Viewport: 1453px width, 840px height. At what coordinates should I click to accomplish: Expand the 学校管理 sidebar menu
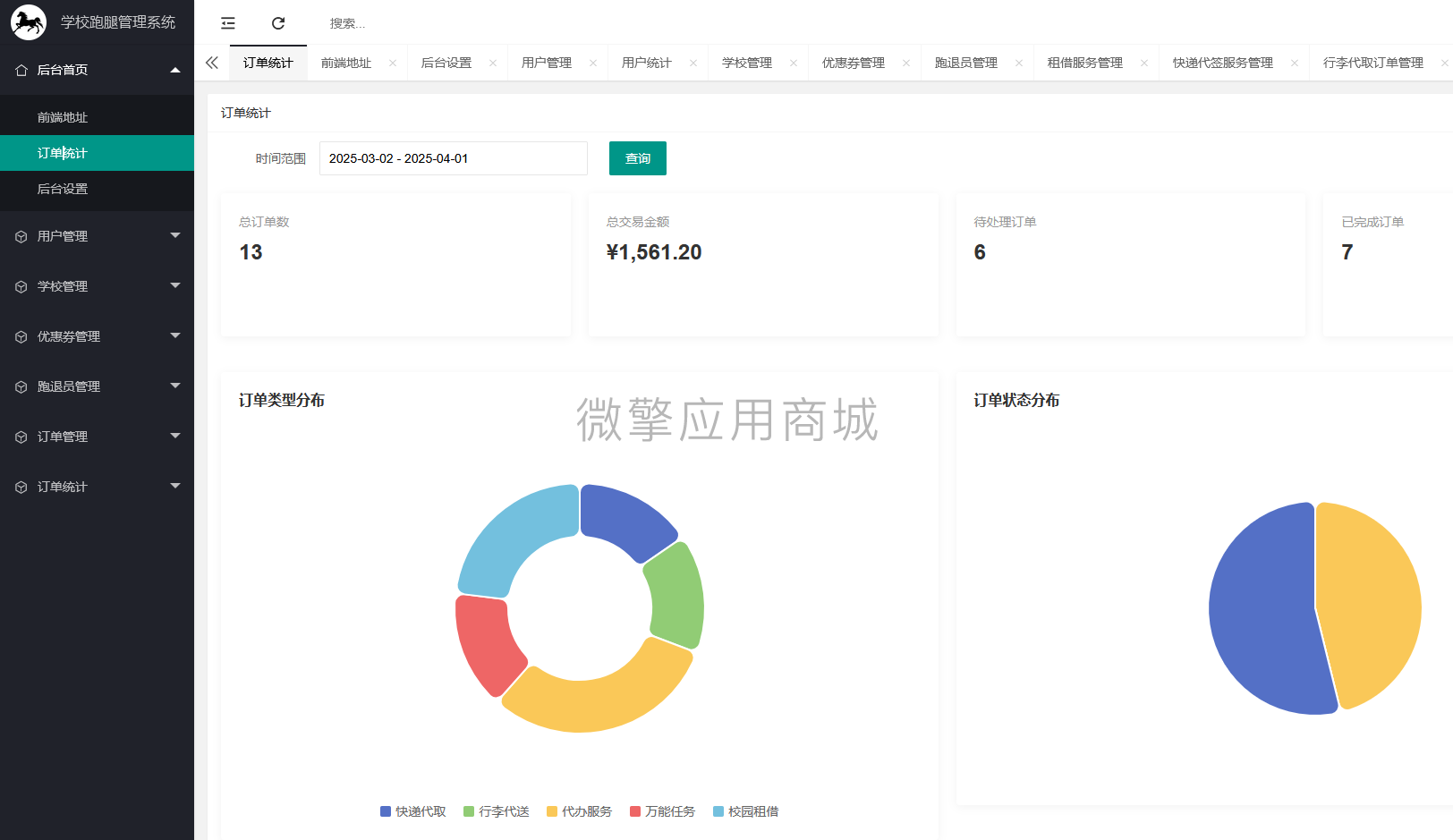(x=175, y=285)
